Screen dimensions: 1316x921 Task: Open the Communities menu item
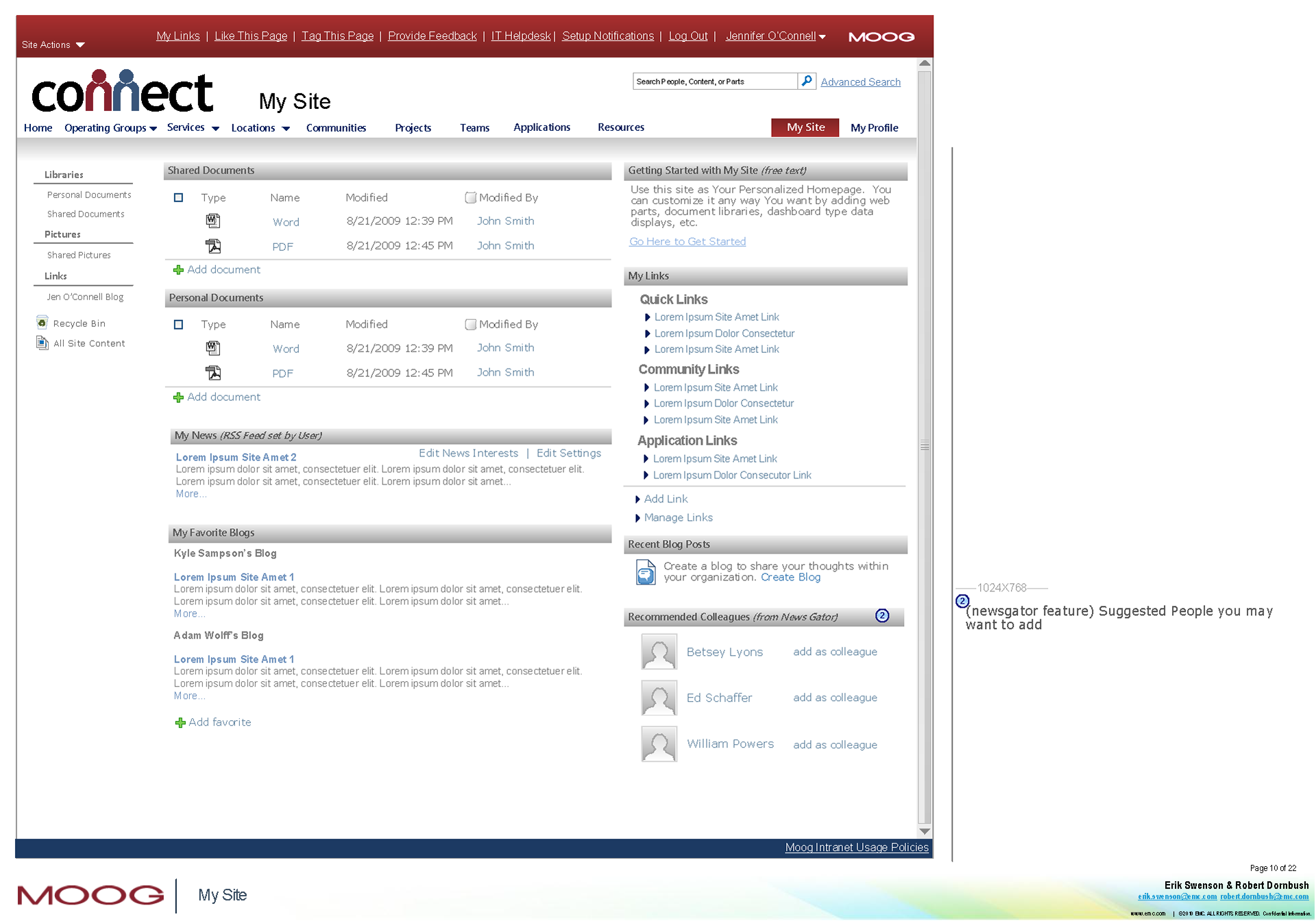click(336, 128)
